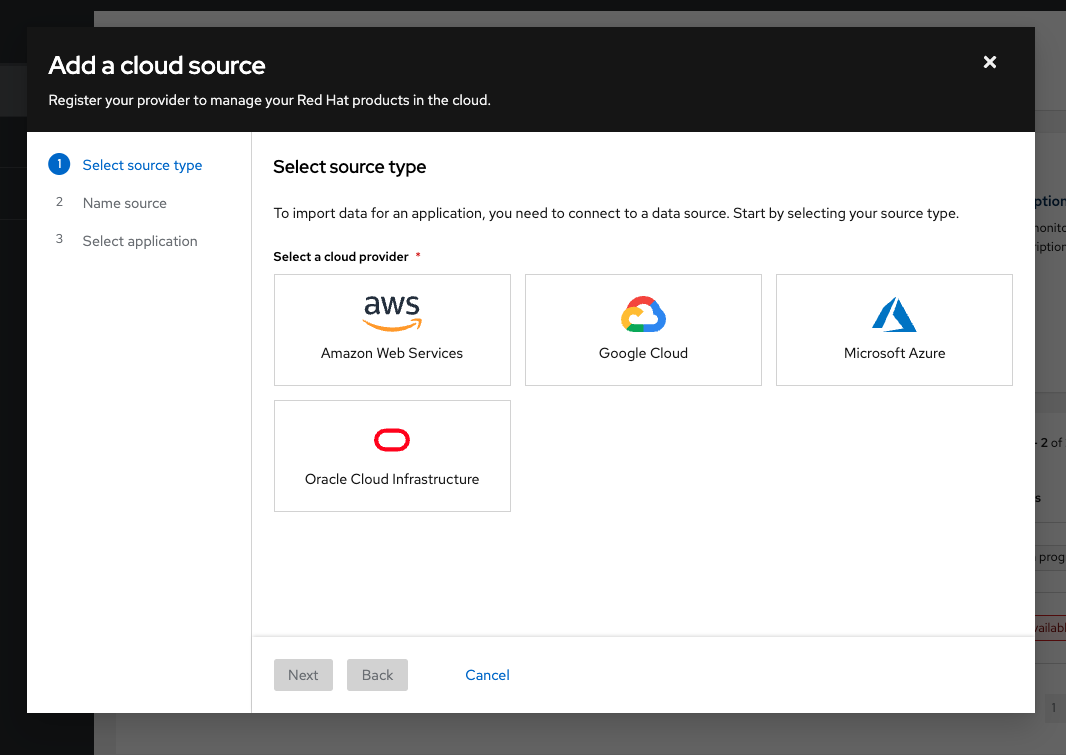Select the Amazon Web Services tile label
Viewport: 1066px width, 755px height.
pos(392,353)
